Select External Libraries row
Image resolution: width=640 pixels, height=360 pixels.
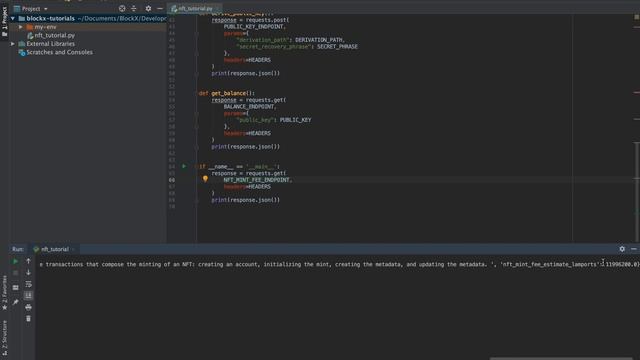point(88,44)
